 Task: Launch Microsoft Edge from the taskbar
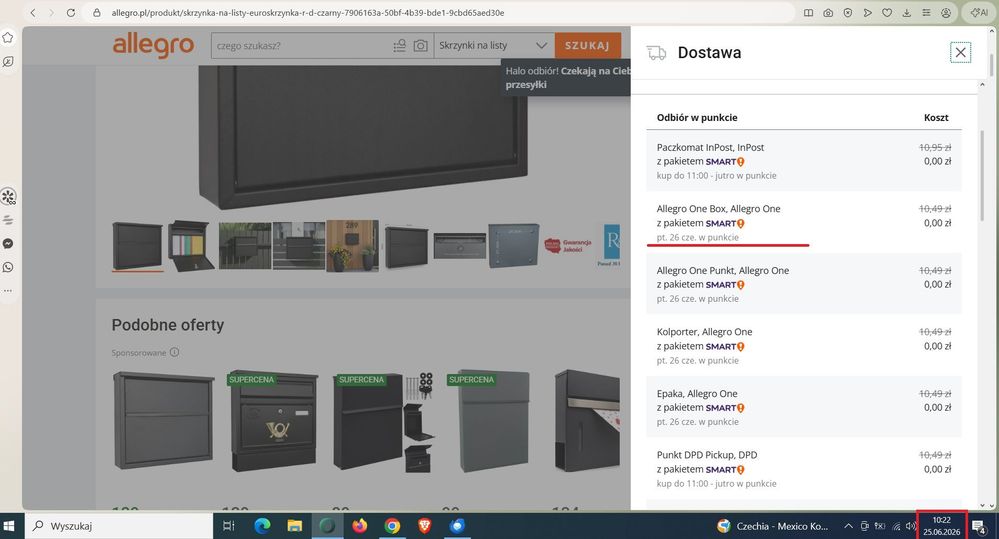[262, 526]
